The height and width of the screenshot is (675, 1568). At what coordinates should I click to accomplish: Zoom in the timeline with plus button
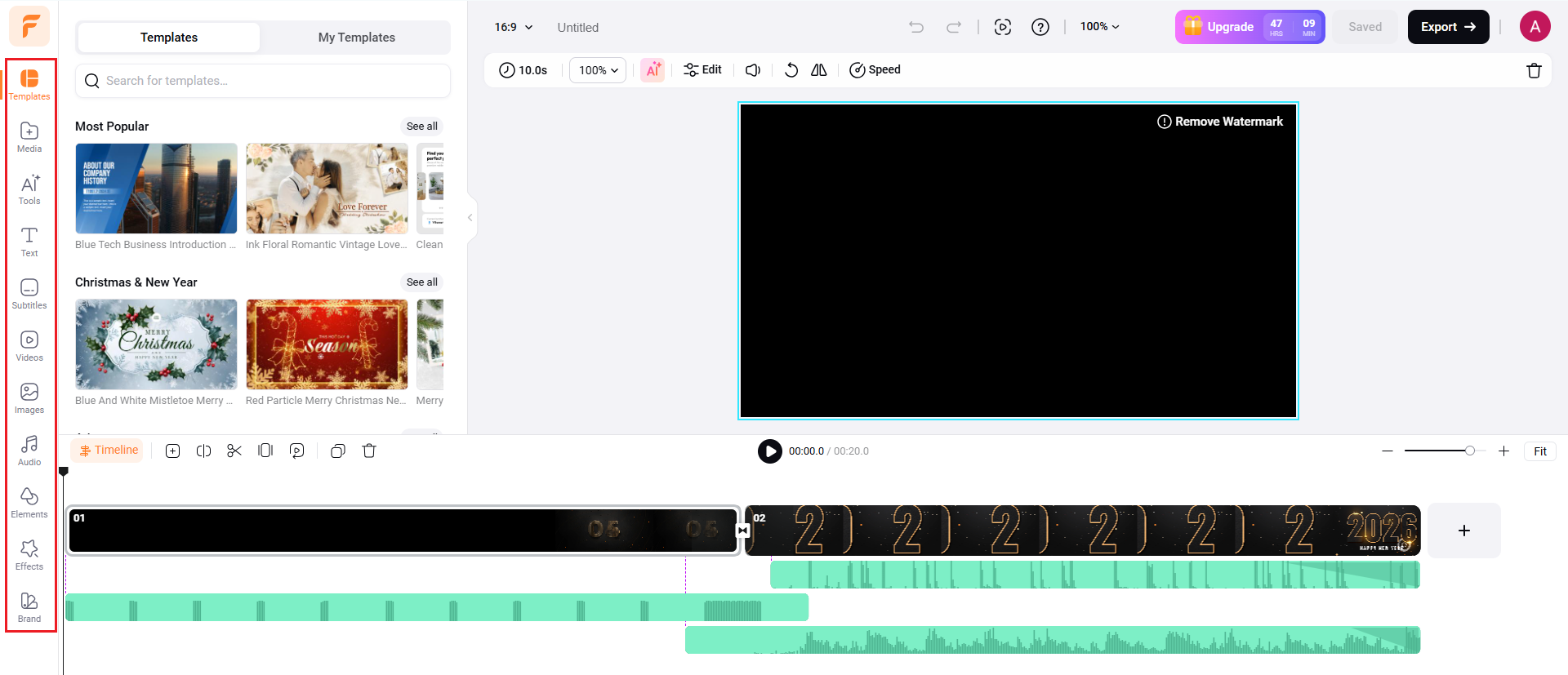tap(1503, 451)
